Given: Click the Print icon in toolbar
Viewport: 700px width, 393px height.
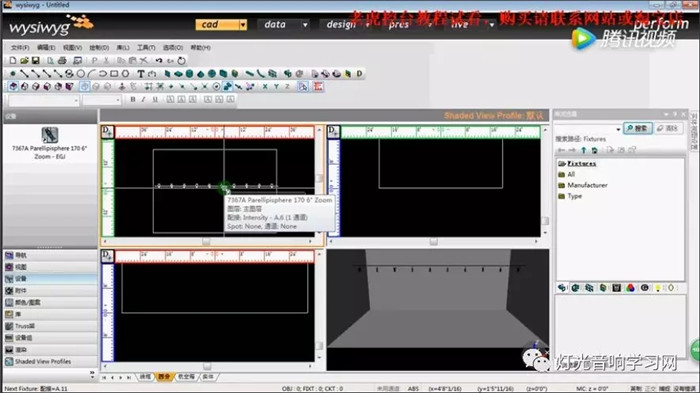Looking at the screenshot, I should (x=62, y=60).
